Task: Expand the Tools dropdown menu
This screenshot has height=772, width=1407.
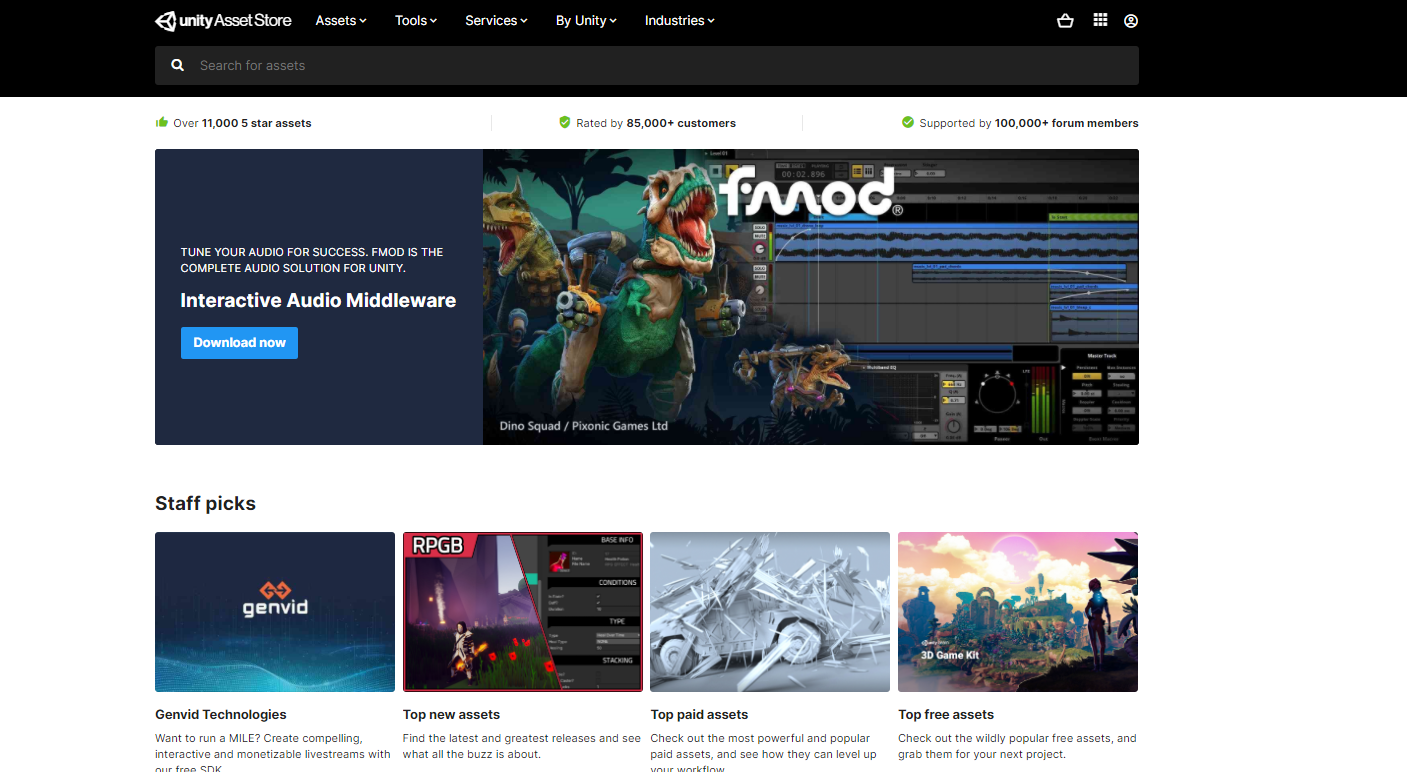Action: [416, 20]
